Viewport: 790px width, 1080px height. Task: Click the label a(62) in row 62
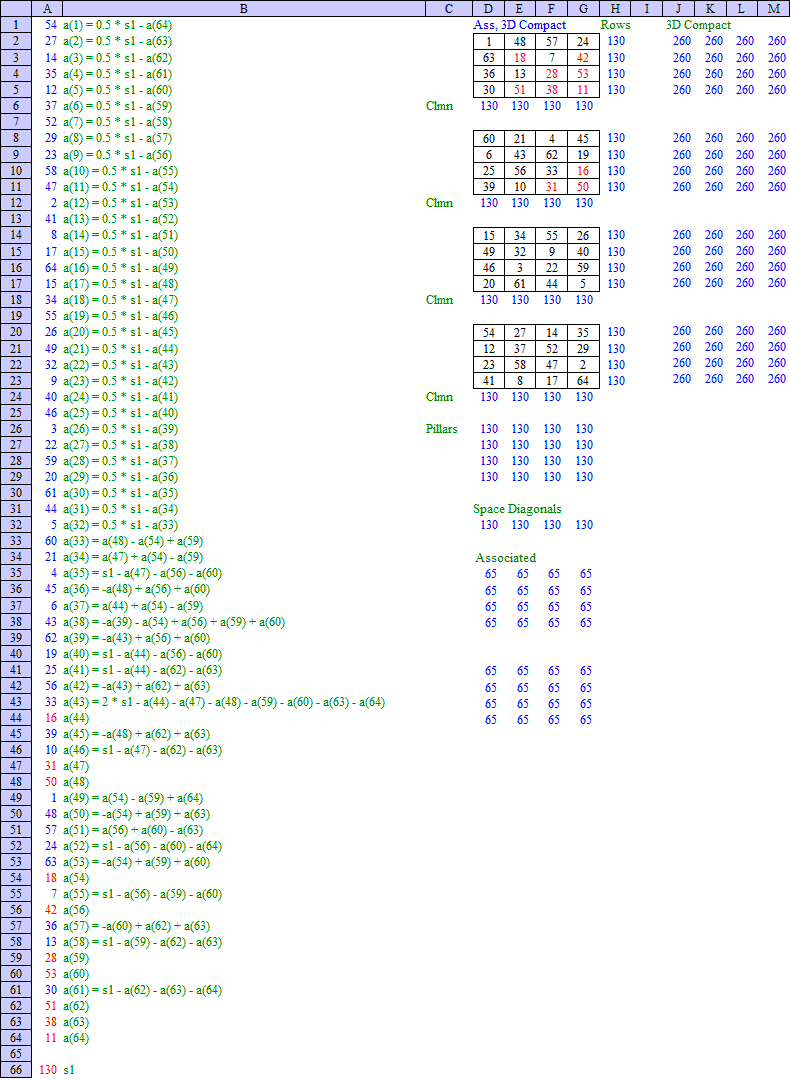pos(76,1006)
